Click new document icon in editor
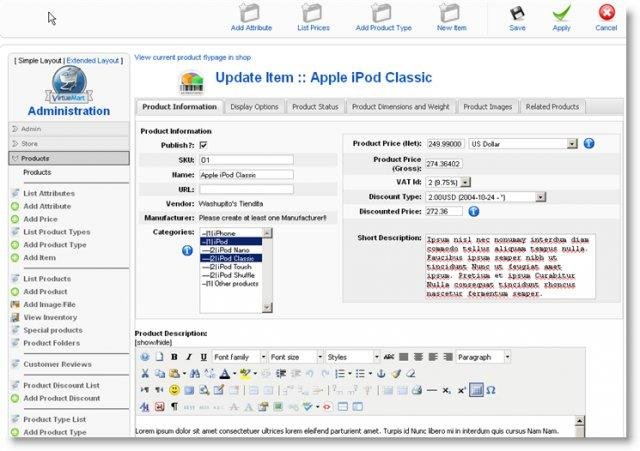640x451 pixels. click(x=159, y=357)
